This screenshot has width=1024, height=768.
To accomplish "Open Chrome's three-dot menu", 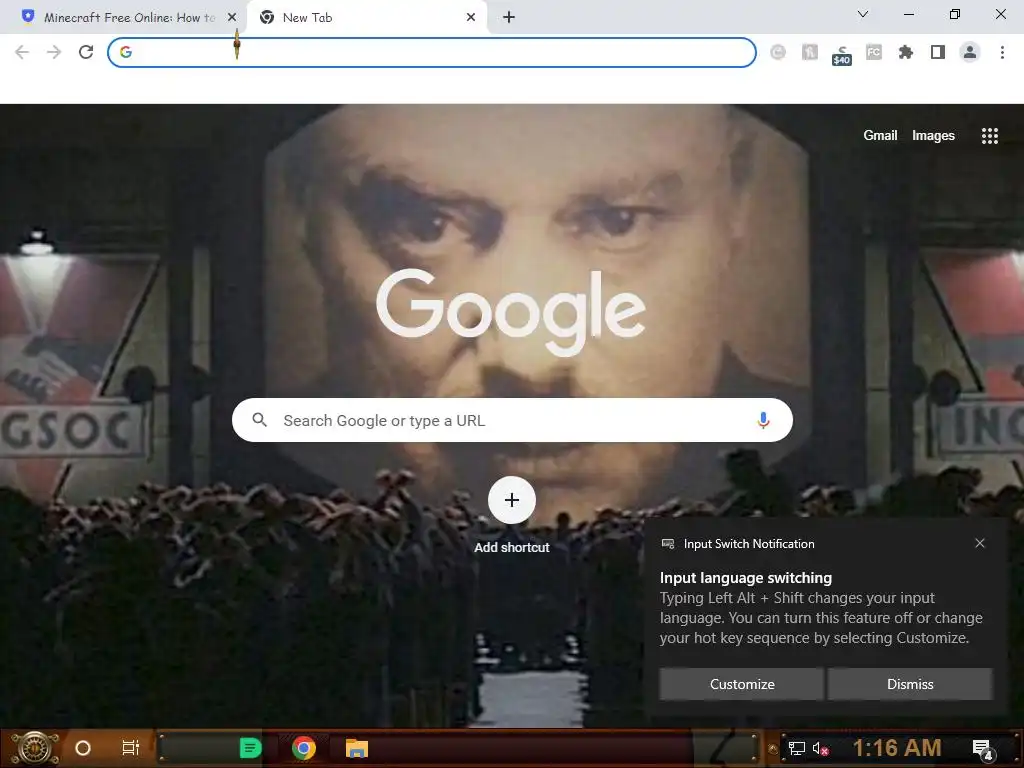I will coord(1002,52).
